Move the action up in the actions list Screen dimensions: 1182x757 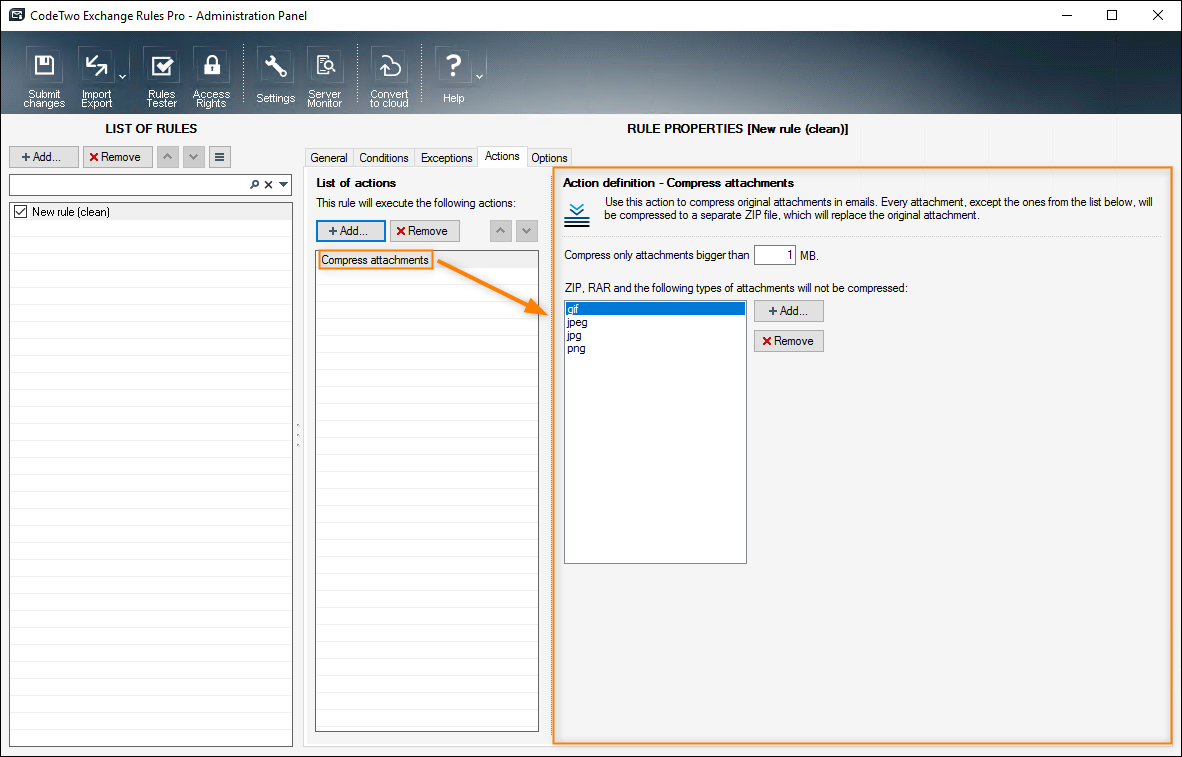coord(501,231)
